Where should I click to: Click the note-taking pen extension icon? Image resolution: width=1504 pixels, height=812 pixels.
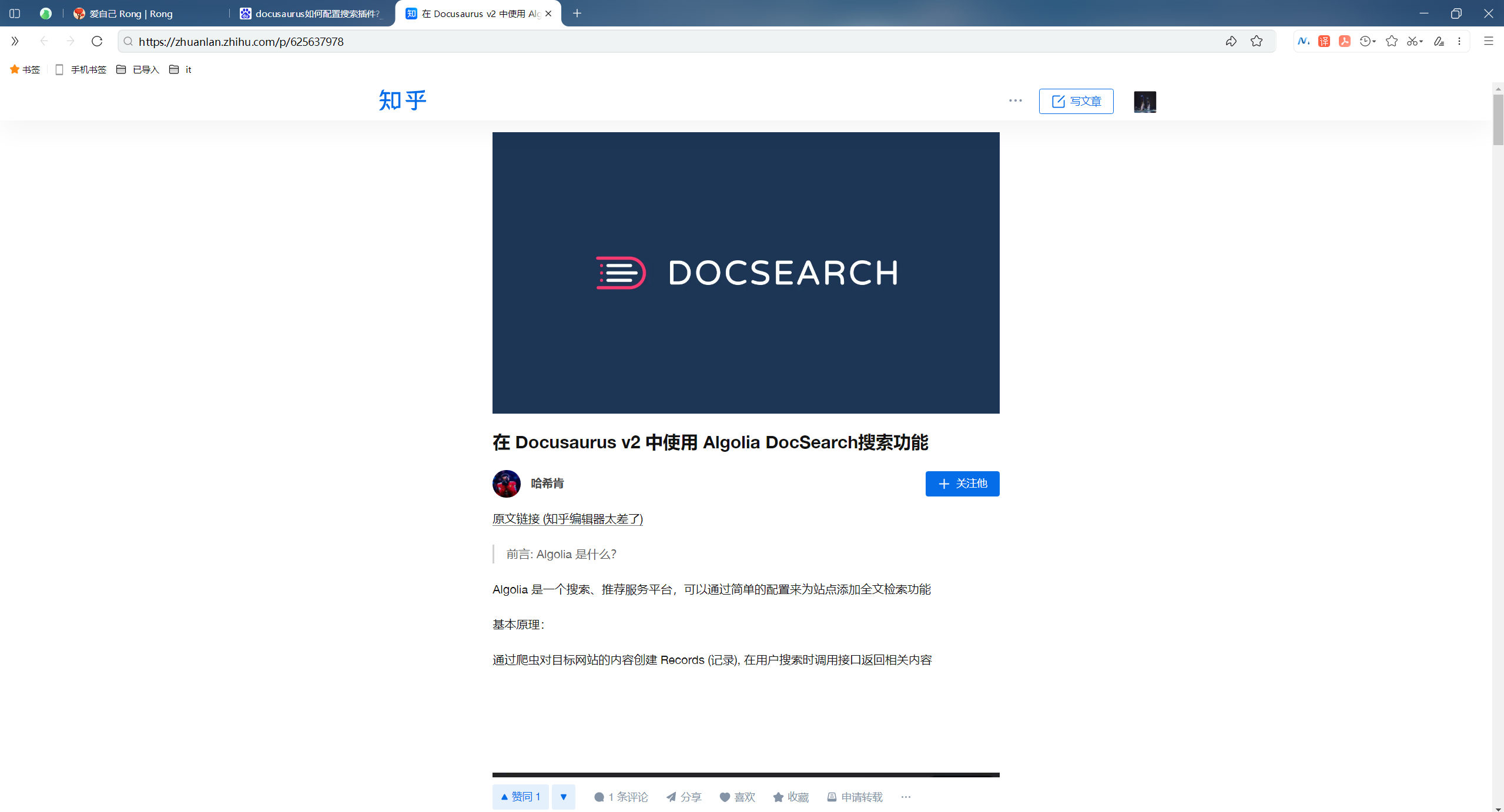(1439, 41)
